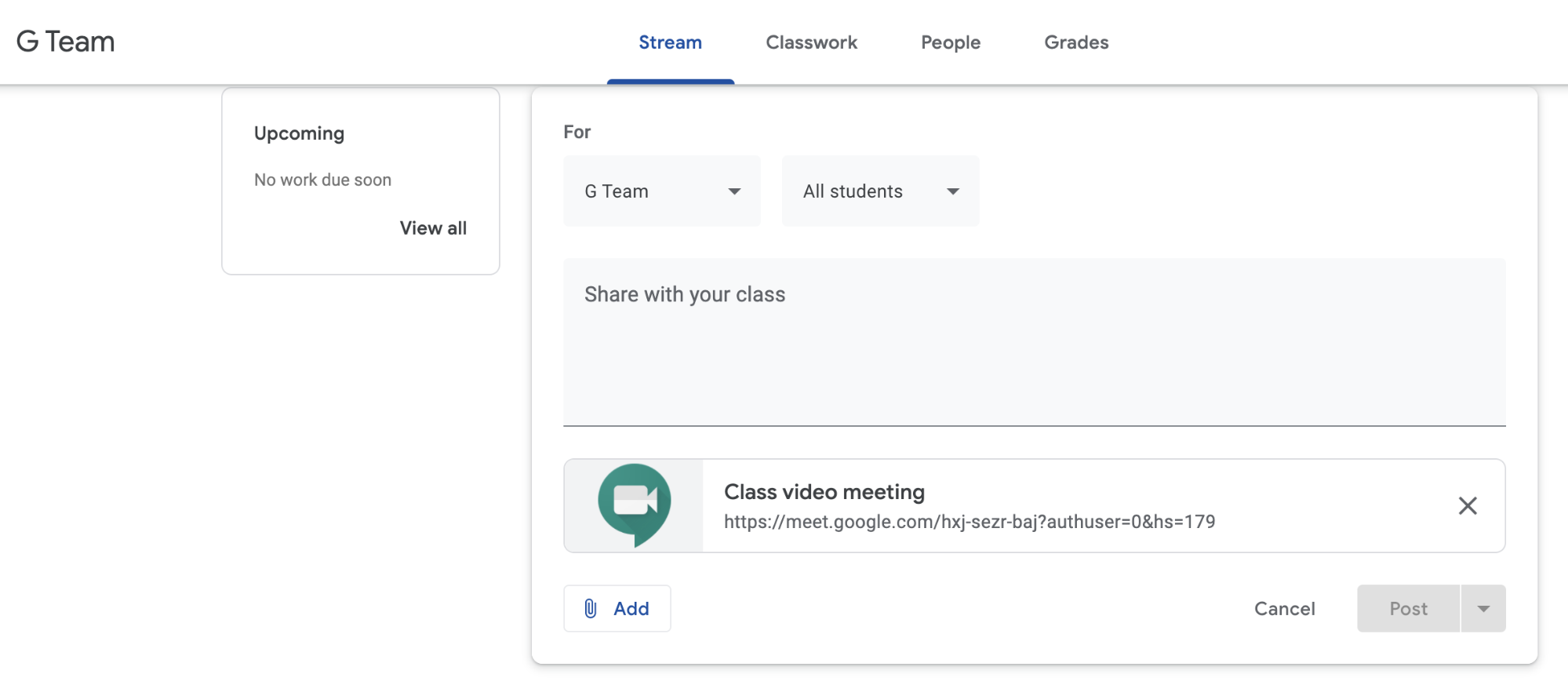1568x685 pixels.
Task: Click the paperclip attachment icon
Action: click(591, 608)
